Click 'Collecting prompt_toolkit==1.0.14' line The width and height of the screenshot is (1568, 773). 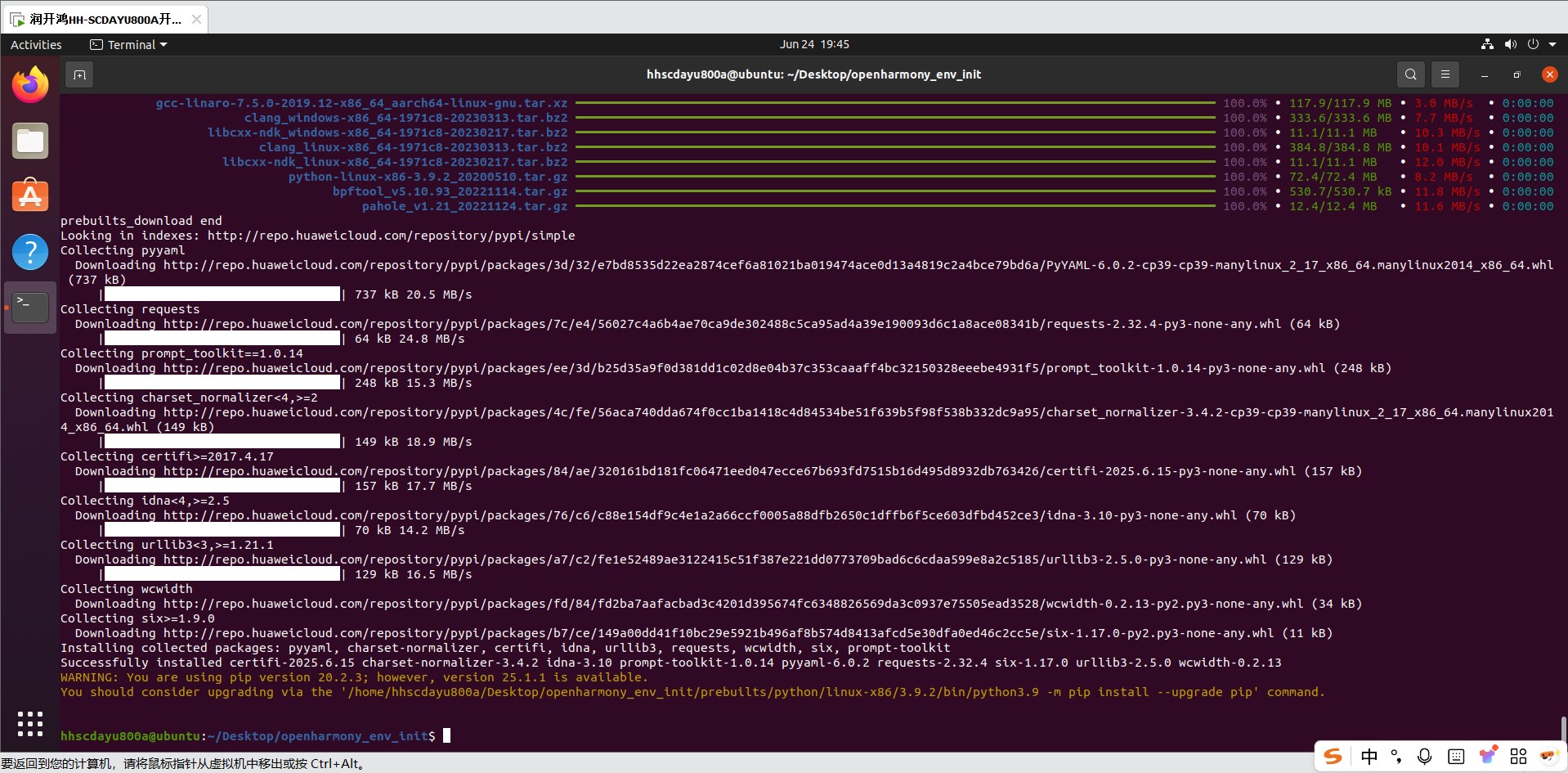181,353
